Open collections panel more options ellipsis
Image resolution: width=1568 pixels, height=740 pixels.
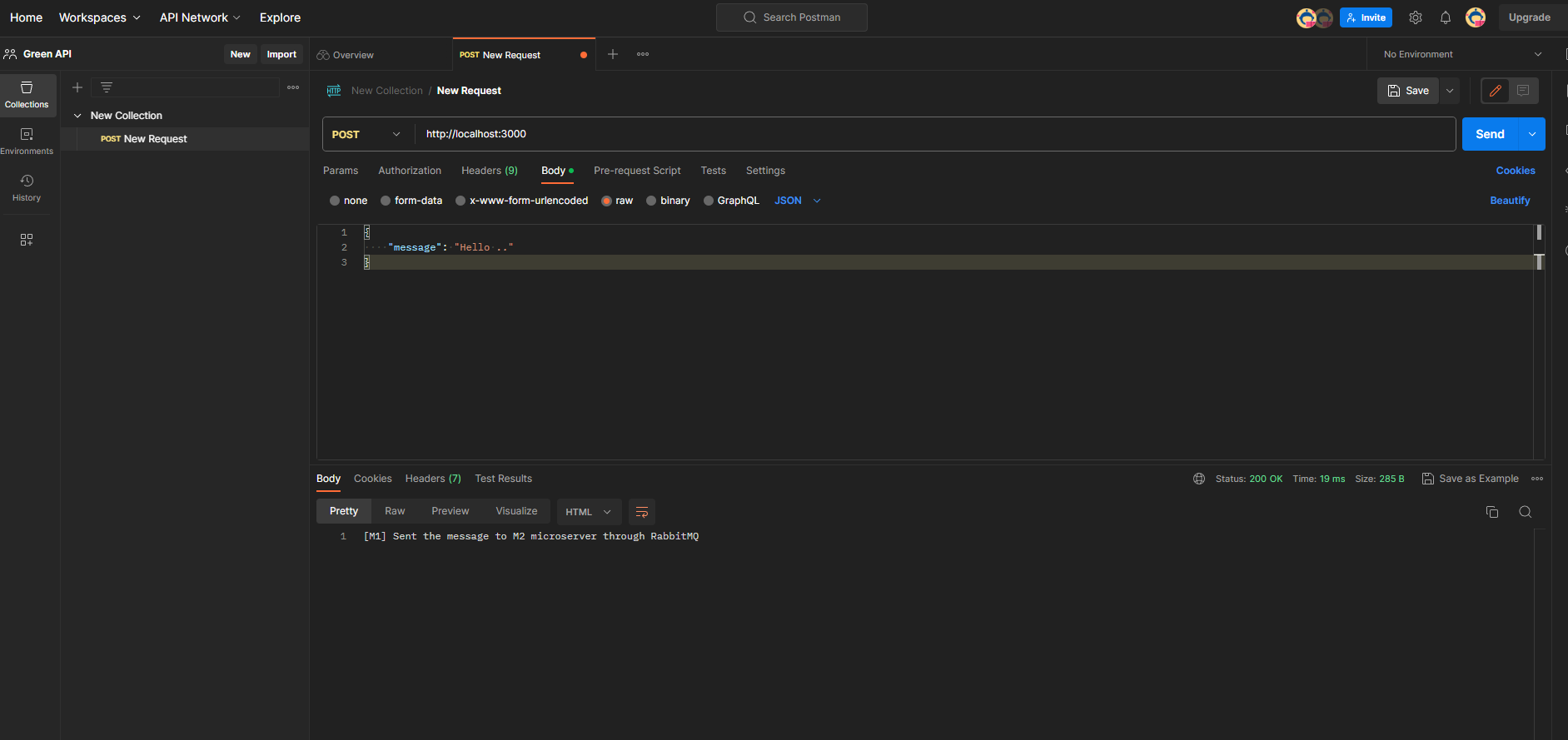pos(293,87)
